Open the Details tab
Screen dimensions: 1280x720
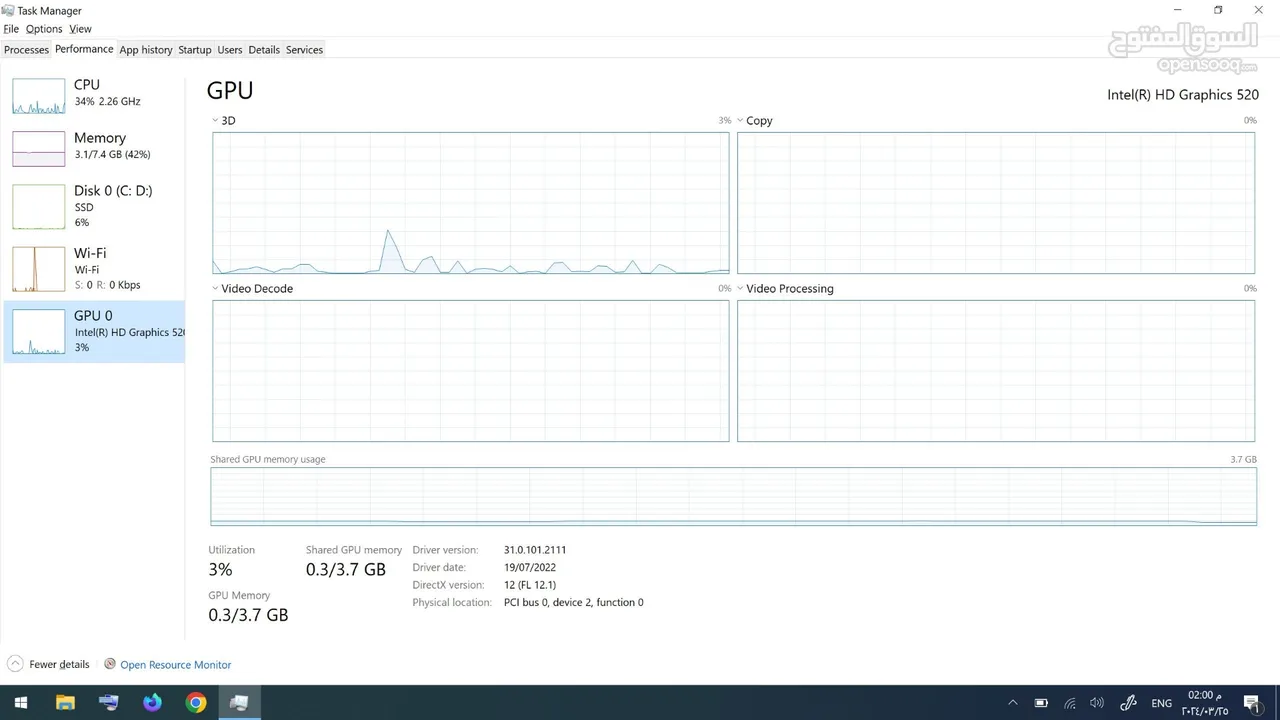coord(264,50)
